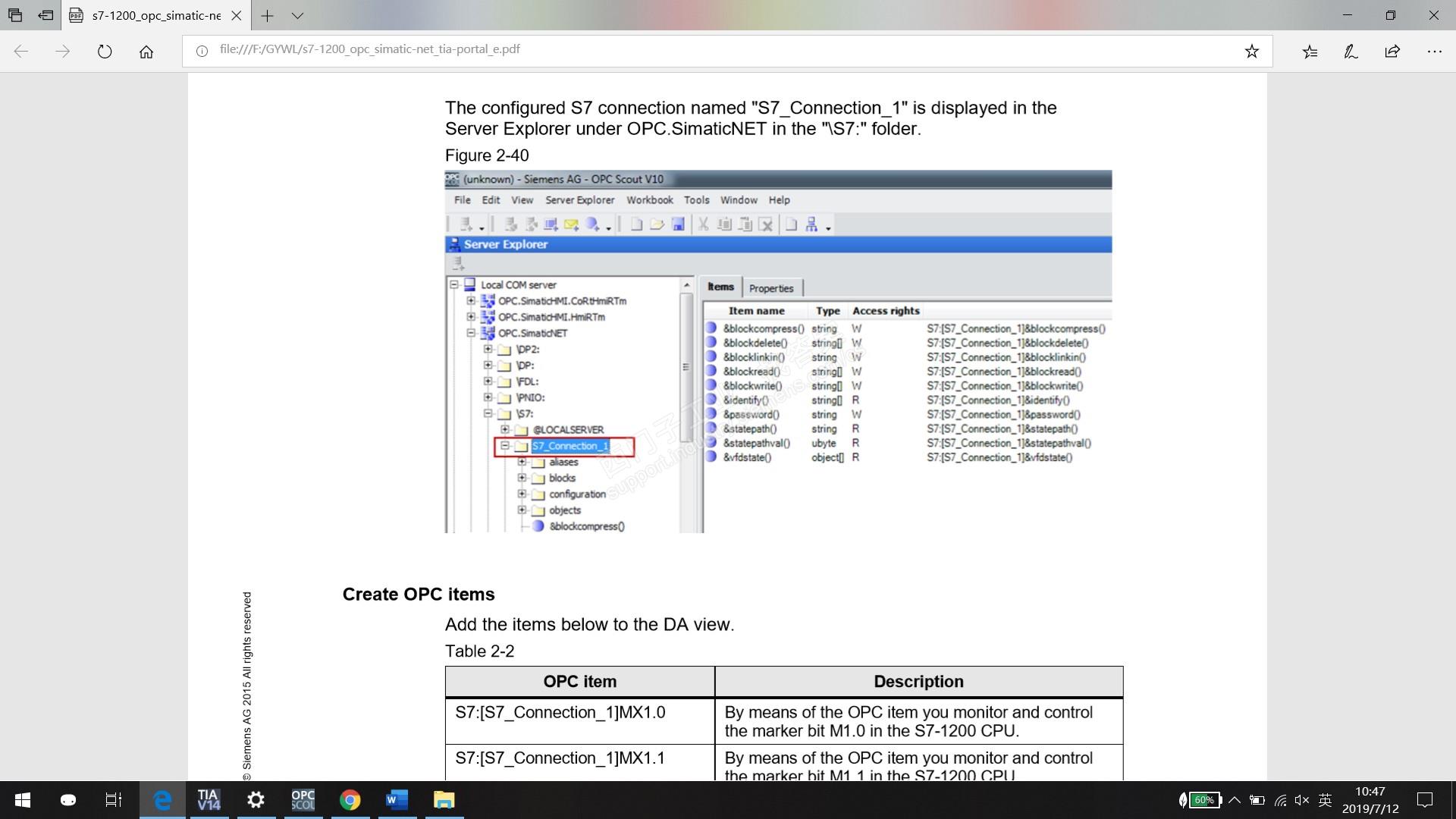Open the Windows Start menu

tap(23, 800)
